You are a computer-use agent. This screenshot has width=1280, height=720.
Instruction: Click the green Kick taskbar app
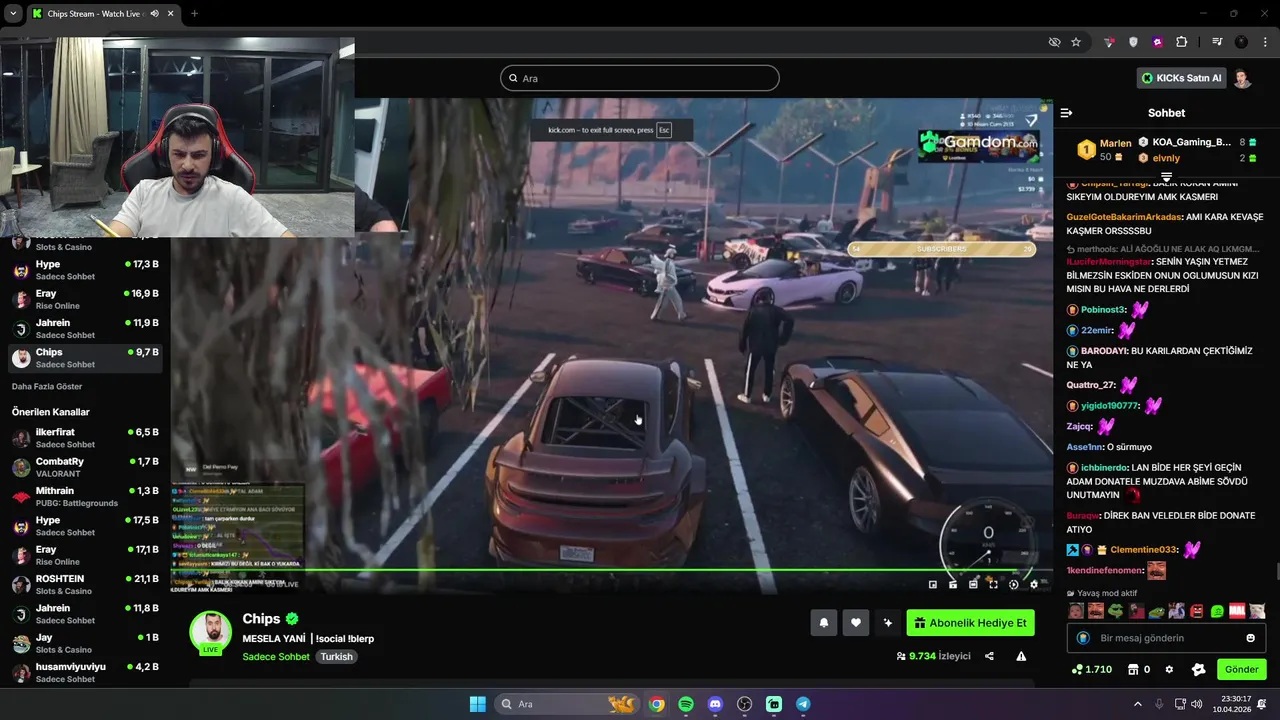click(x=774, y=704)
